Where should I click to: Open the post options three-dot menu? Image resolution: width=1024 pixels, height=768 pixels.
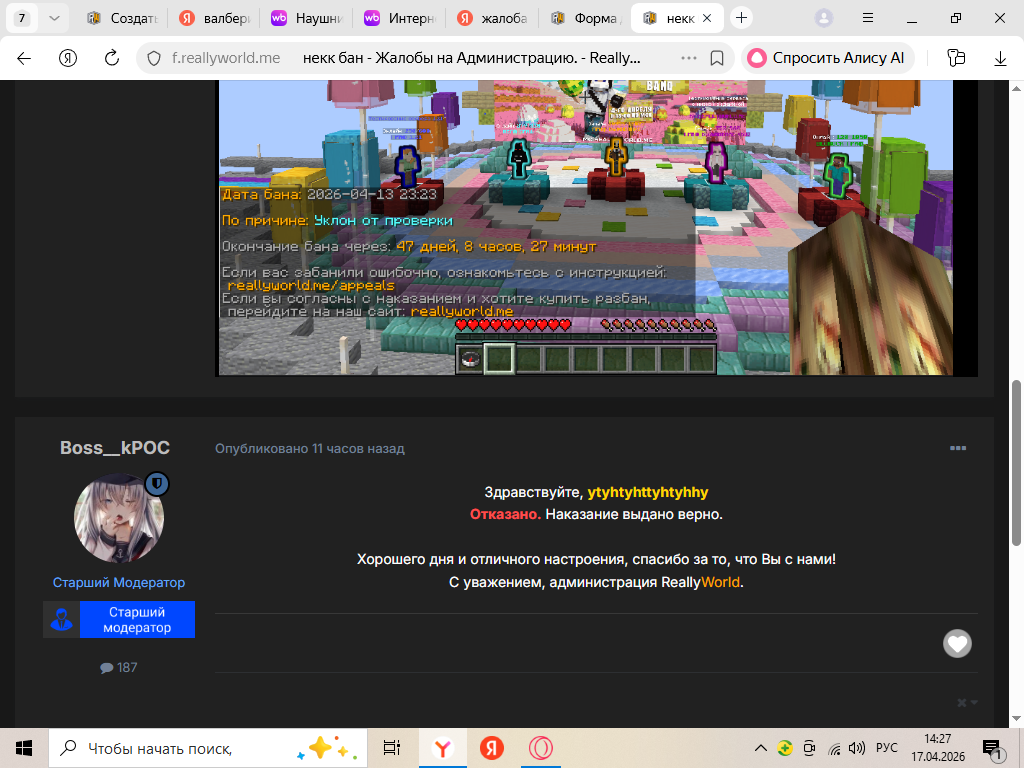(x=958, y=448)
